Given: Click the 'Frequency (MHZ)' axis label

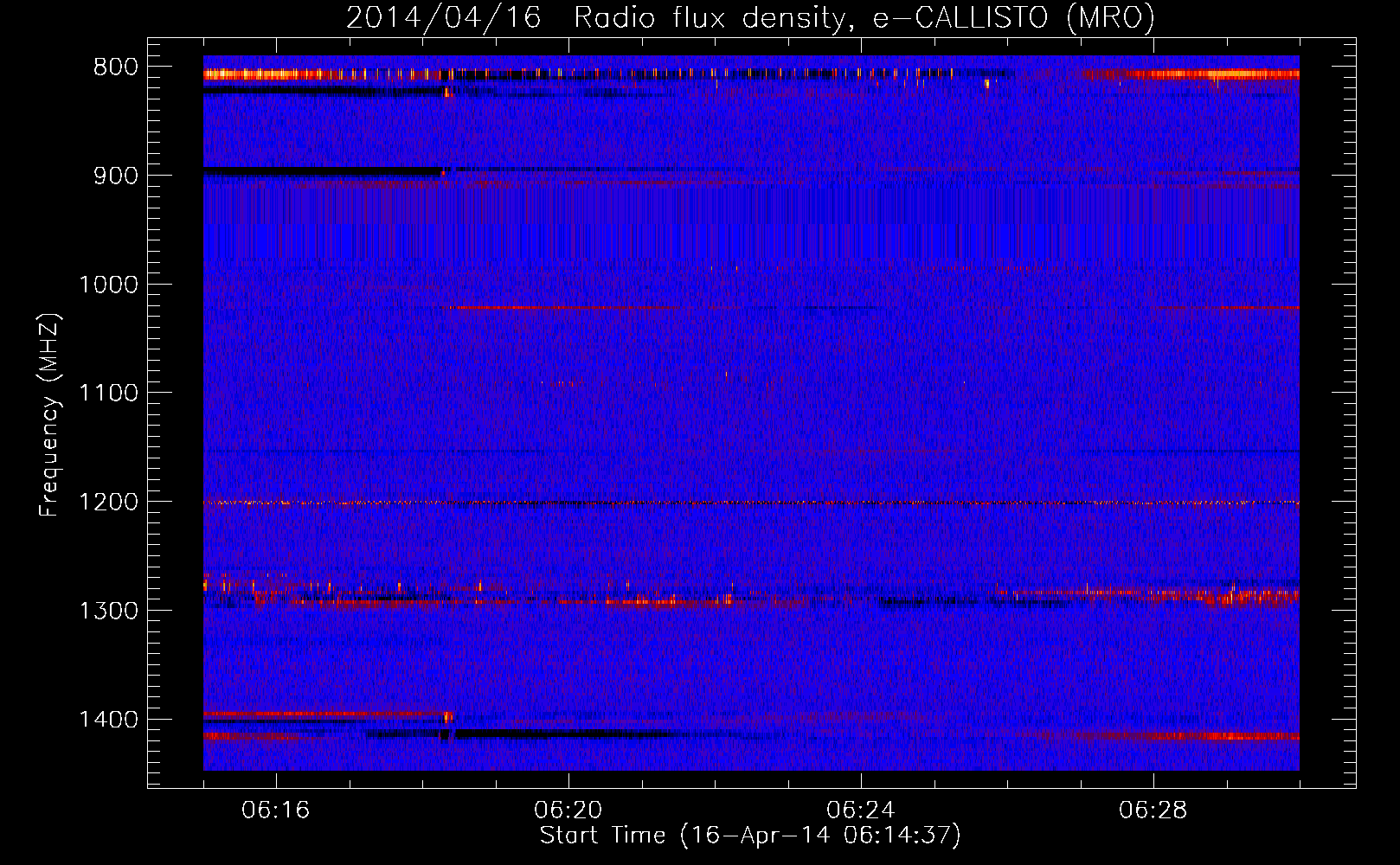Looking at the screenshot, I should tap(49, 415).
